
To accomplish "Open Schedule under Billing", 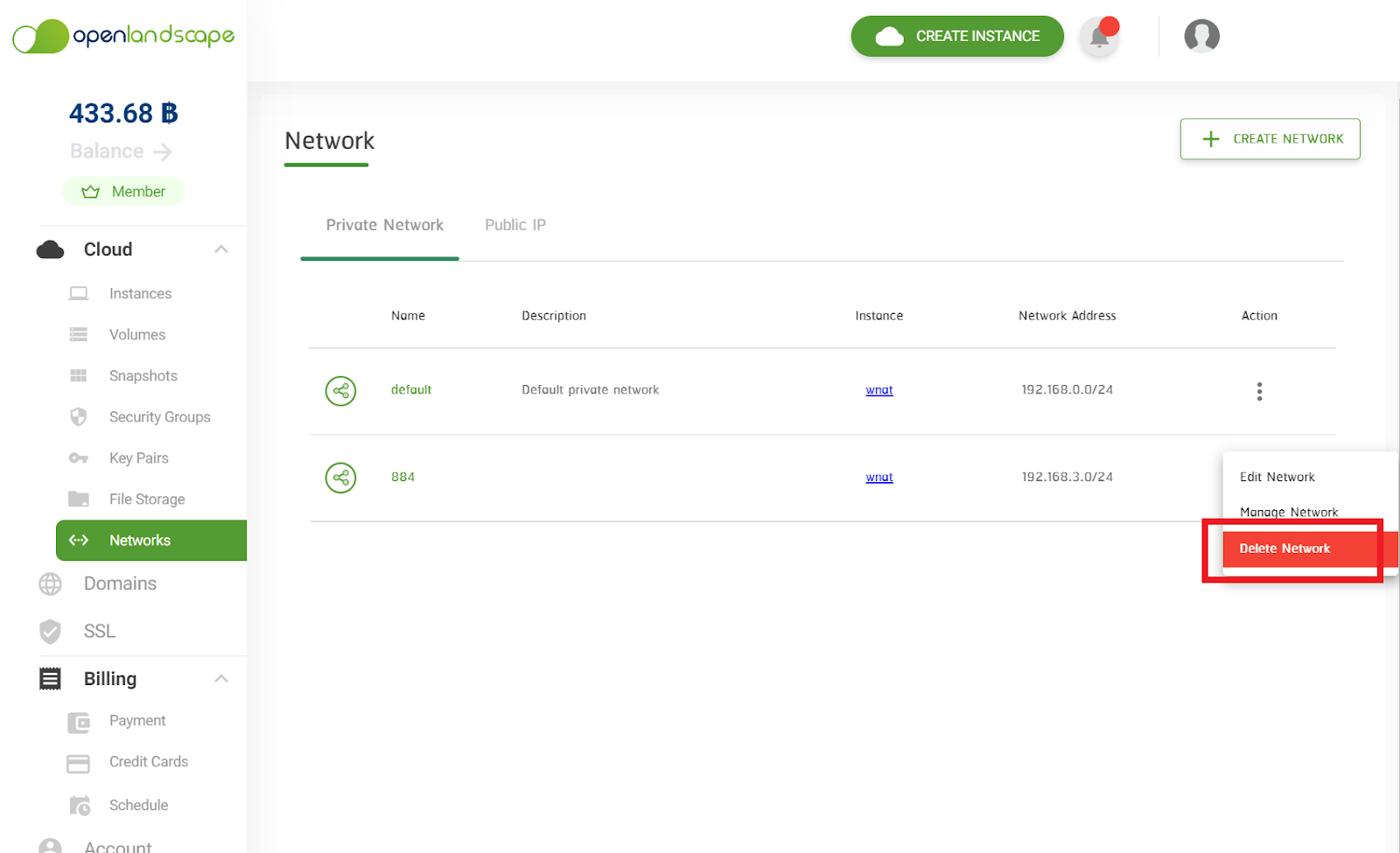I will pyautogui.click(x=138, y=806).
